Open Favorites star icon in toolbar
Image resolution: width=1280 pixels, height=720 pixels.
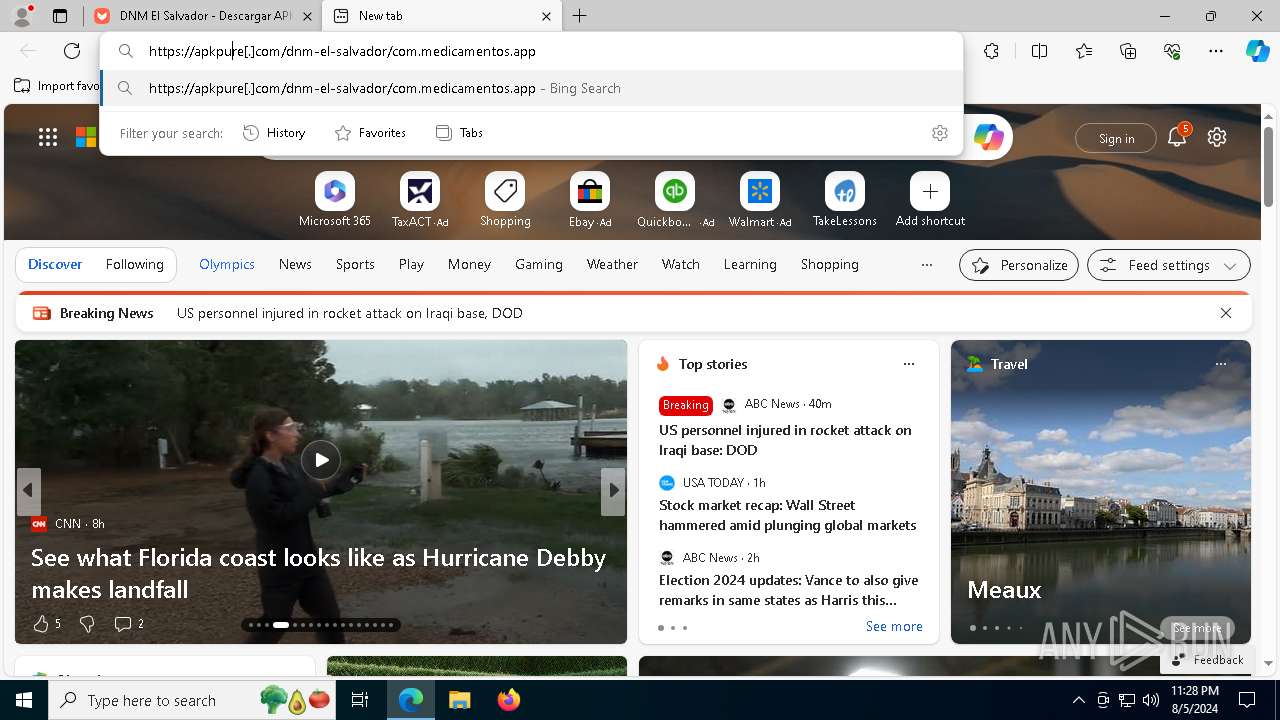coord(1084,51)
